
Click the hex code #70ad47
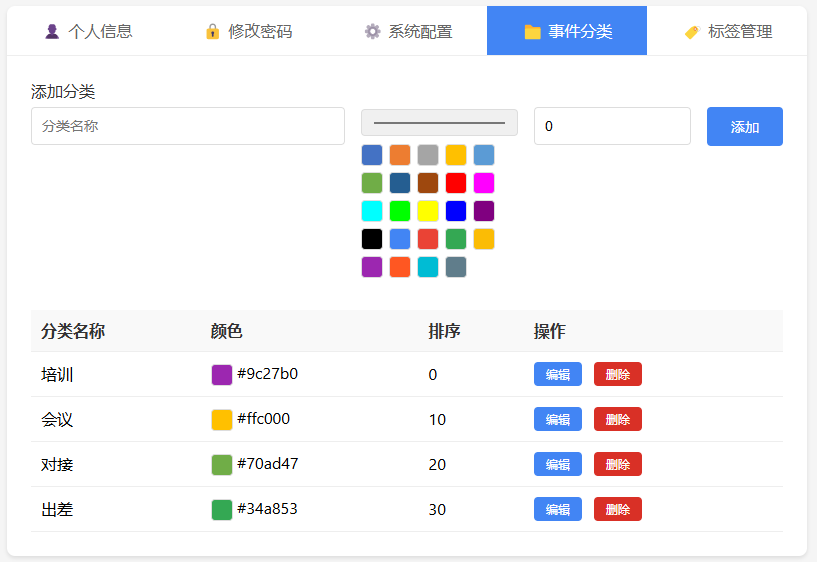268,464
